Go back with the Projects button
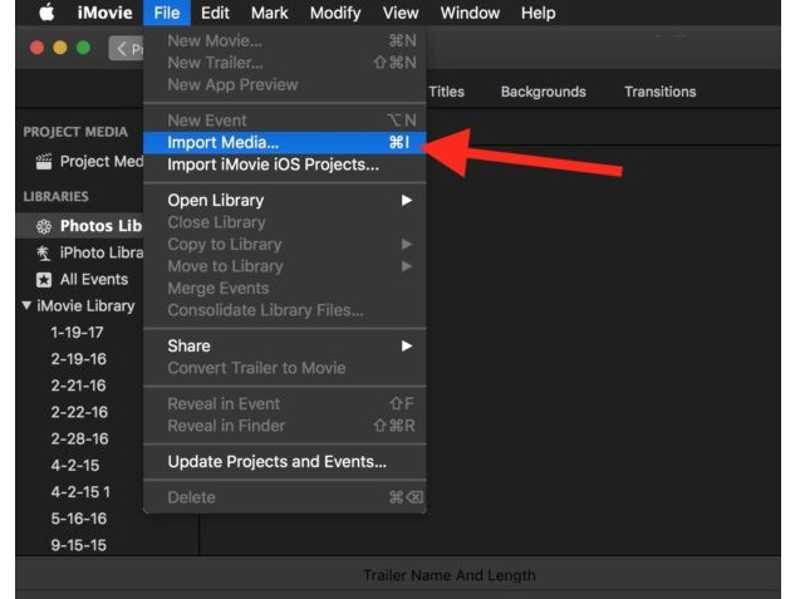This screenshot has width=800, height=599. (126, 48)
